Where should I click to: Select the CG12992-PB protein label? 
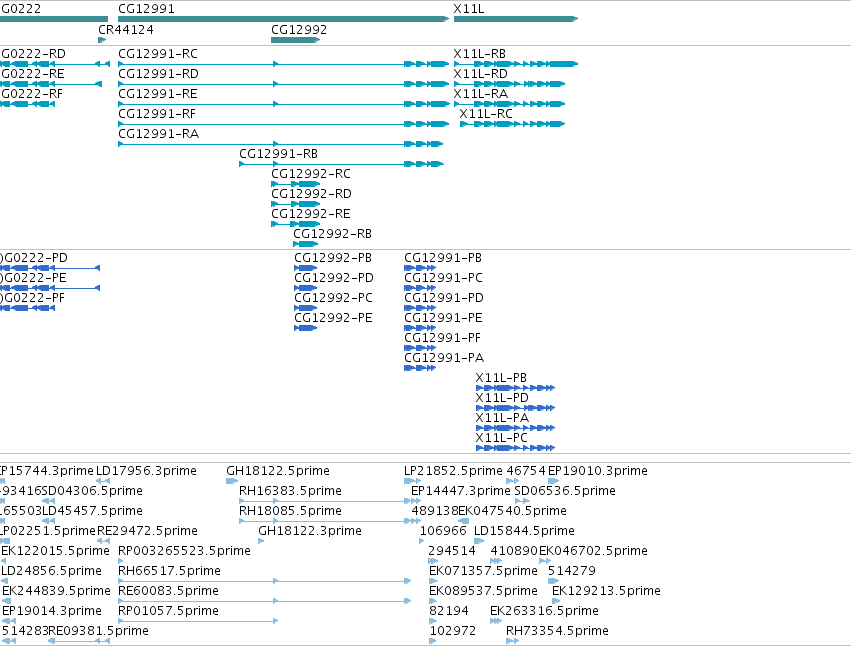pyautogui.click(x=333, y=258)
